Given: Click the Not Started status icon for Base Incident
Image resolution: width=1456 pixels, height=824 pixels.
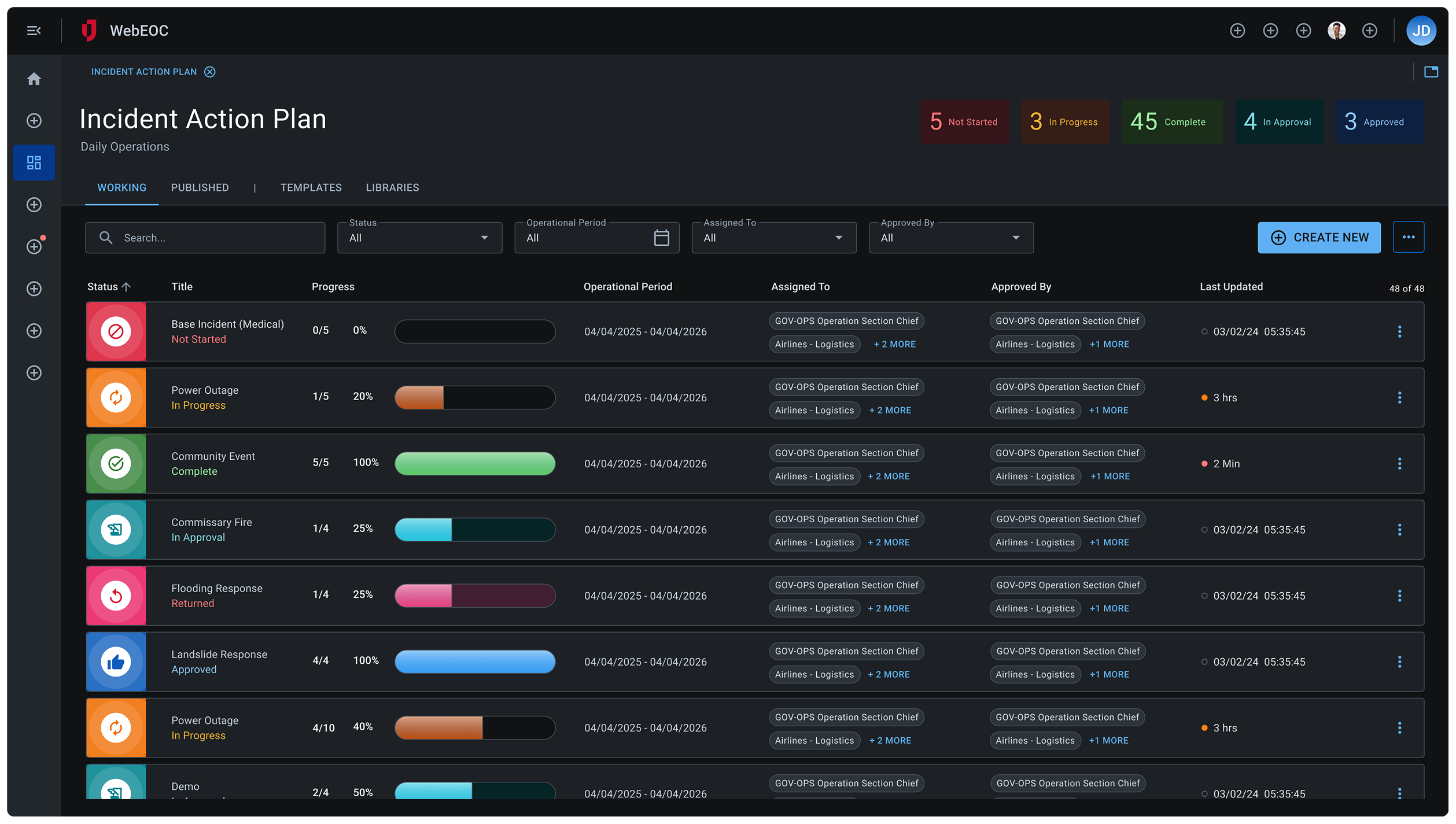Looking at the screenshot, I should 116,331.
